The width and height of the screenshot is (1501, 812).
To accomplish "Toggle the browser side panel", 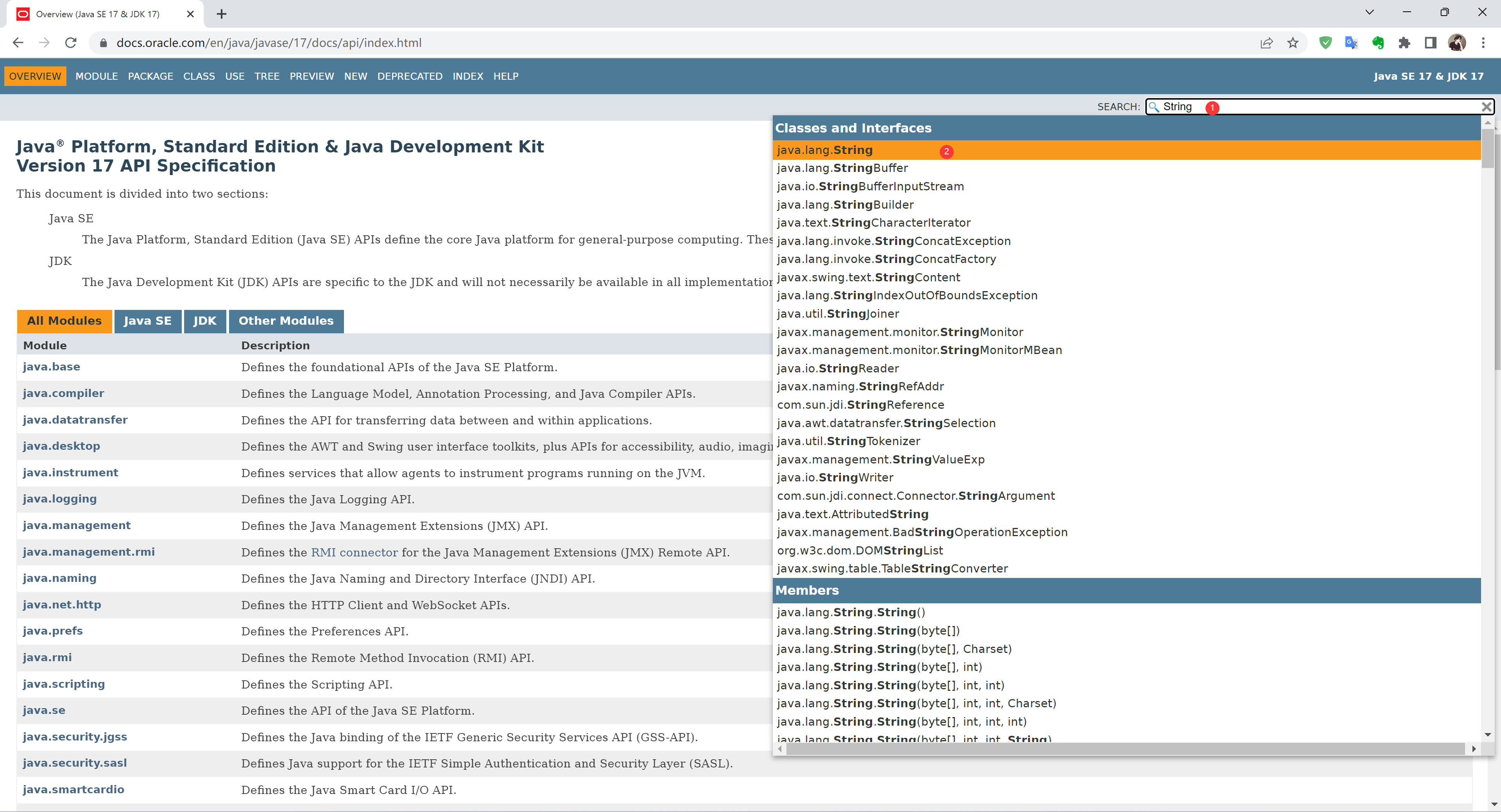I will 1430,43.
